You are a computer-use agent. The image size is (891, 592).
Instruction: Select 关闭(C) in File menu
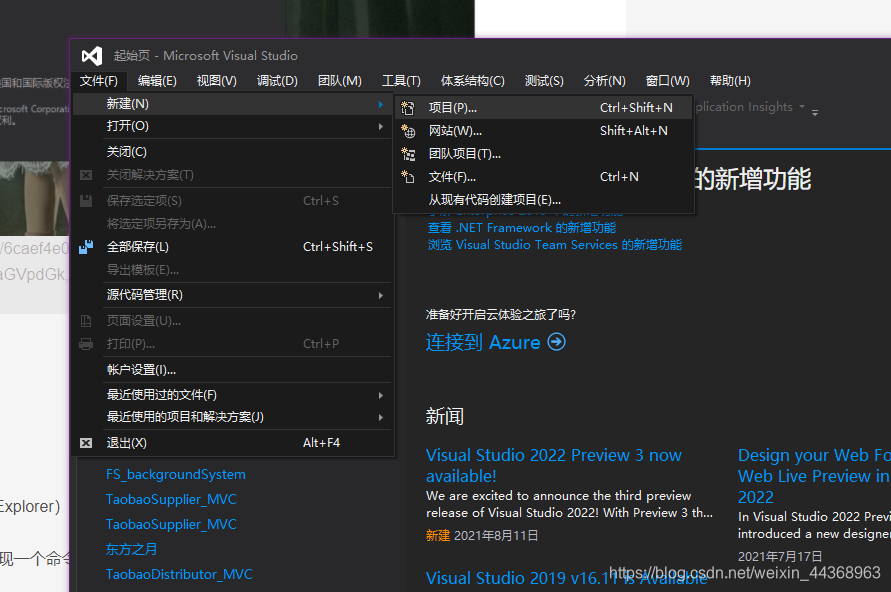pos(232,152)
